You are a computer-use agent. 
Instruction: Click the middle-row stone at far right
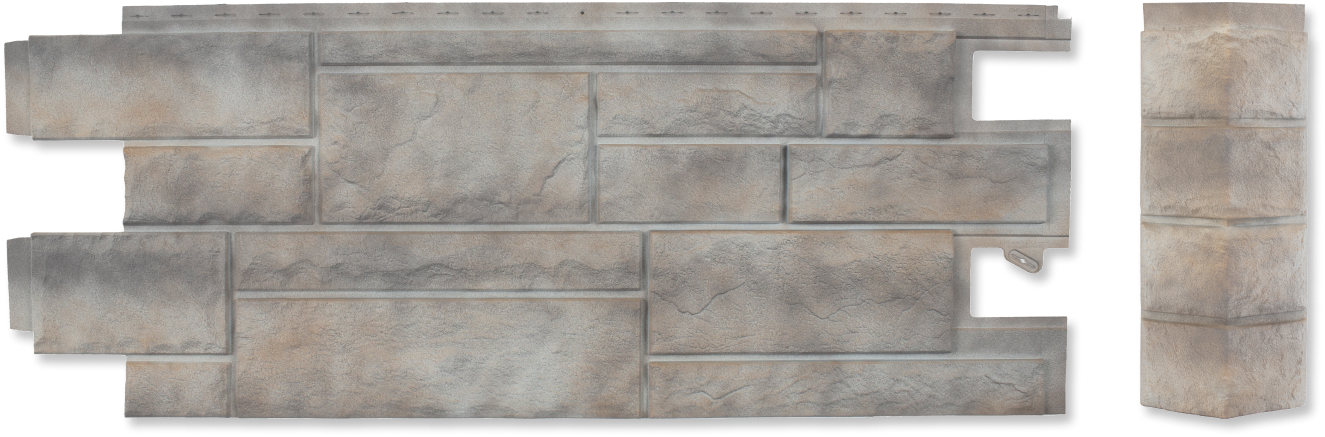tap(917, 183)
